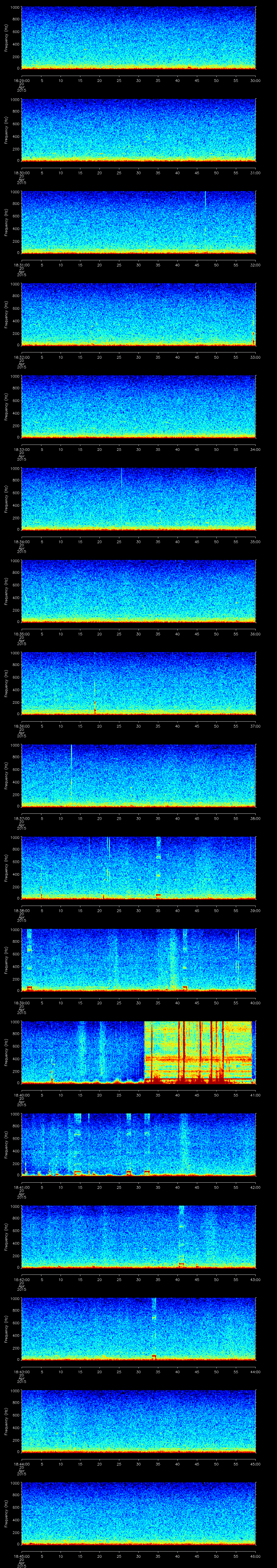The width and height of the screenshot is (277, 1568).
Task: Click the 18:42:00 start time label
Action: pyautogui.click(x=21, y=1279)
